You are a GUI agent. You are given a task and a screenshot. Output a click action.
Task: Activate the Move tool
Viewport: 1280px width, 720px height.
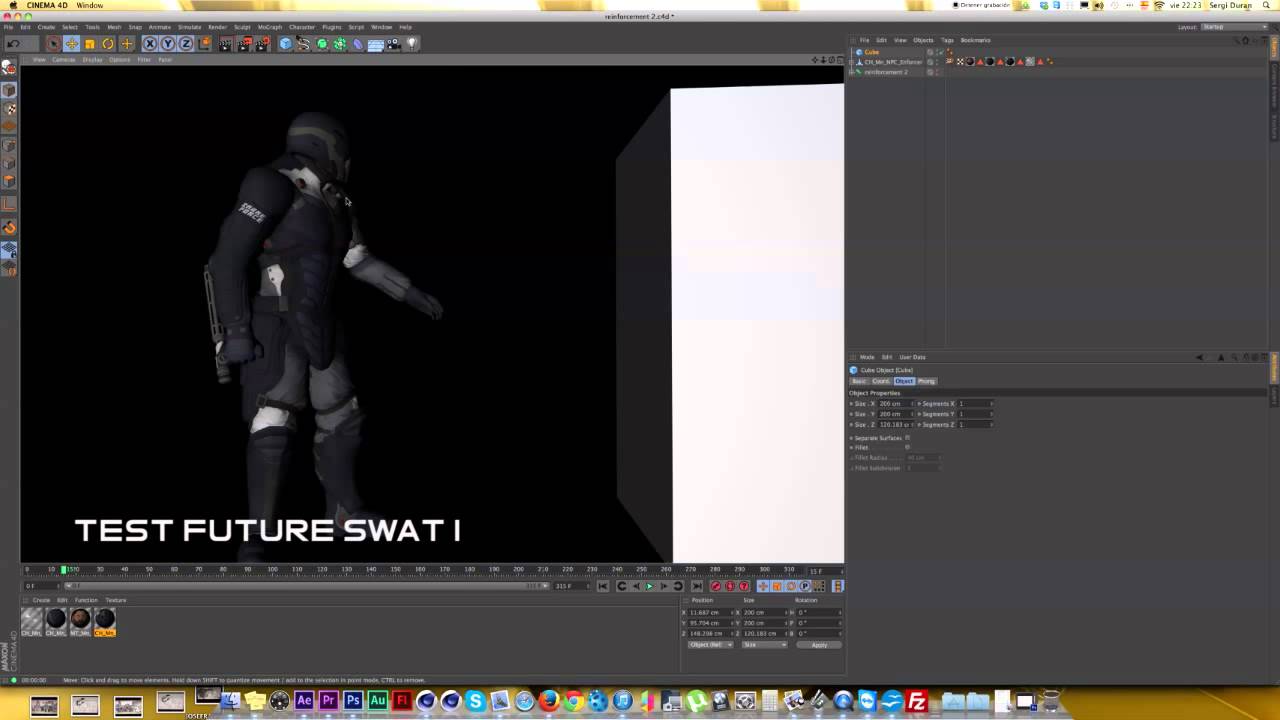tap(72, 44)
